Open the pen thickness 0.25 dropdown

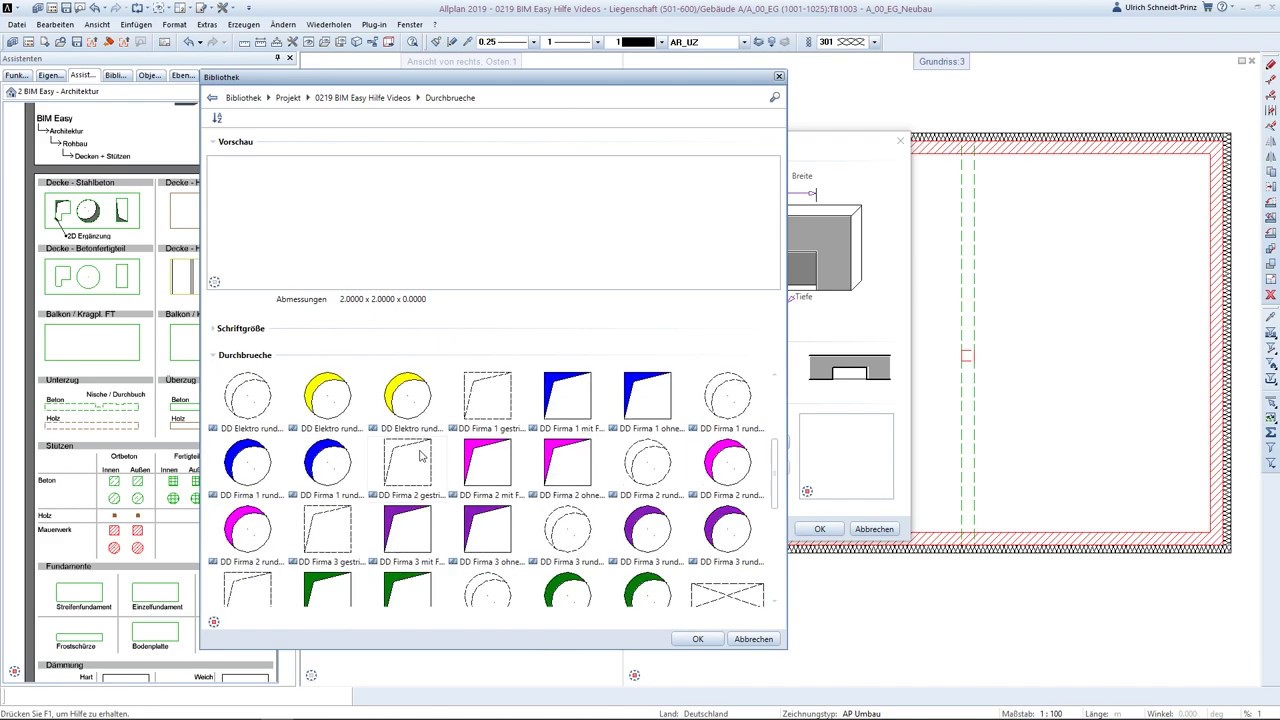coord(533,42)
